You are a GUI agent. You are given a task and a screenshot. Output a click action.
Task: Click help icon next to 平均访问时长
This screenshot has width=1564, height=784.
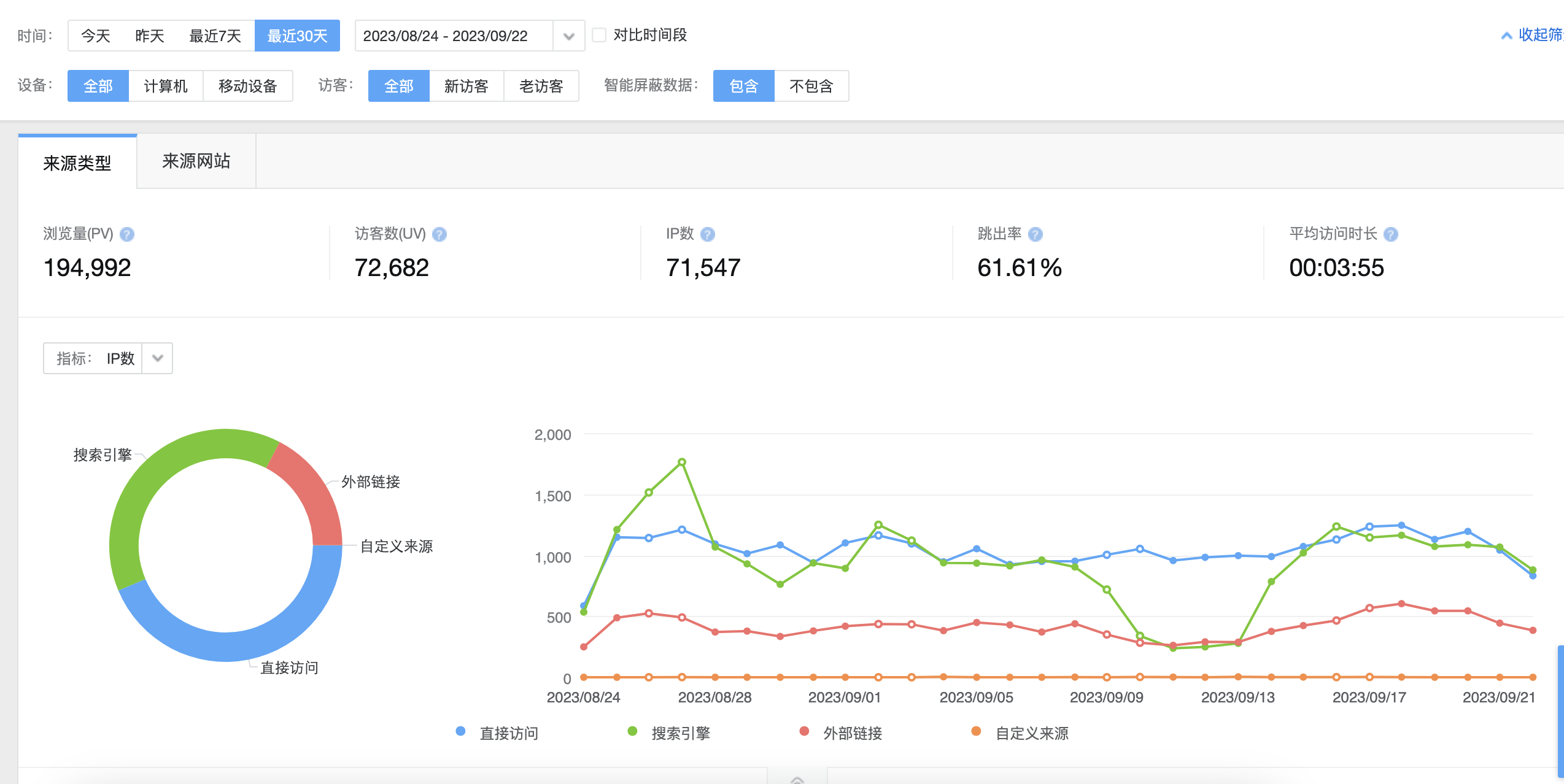[x=1392, y=234]
